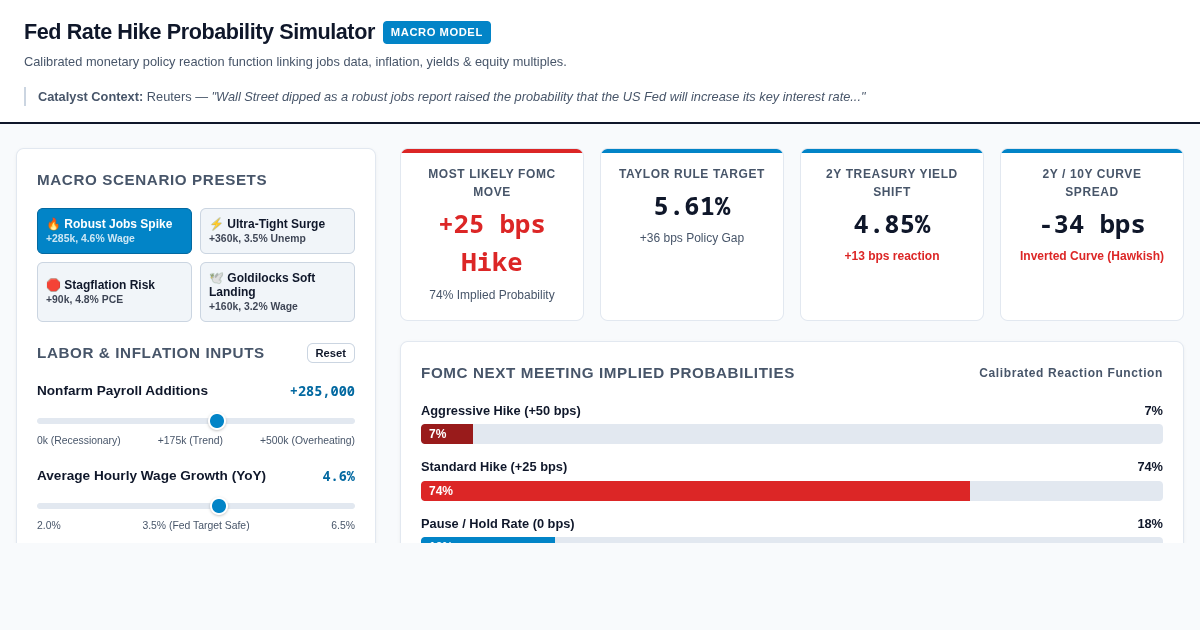Click the Average Hourly Wage Growth slider
1200x630 pixels.
[196, 506]
